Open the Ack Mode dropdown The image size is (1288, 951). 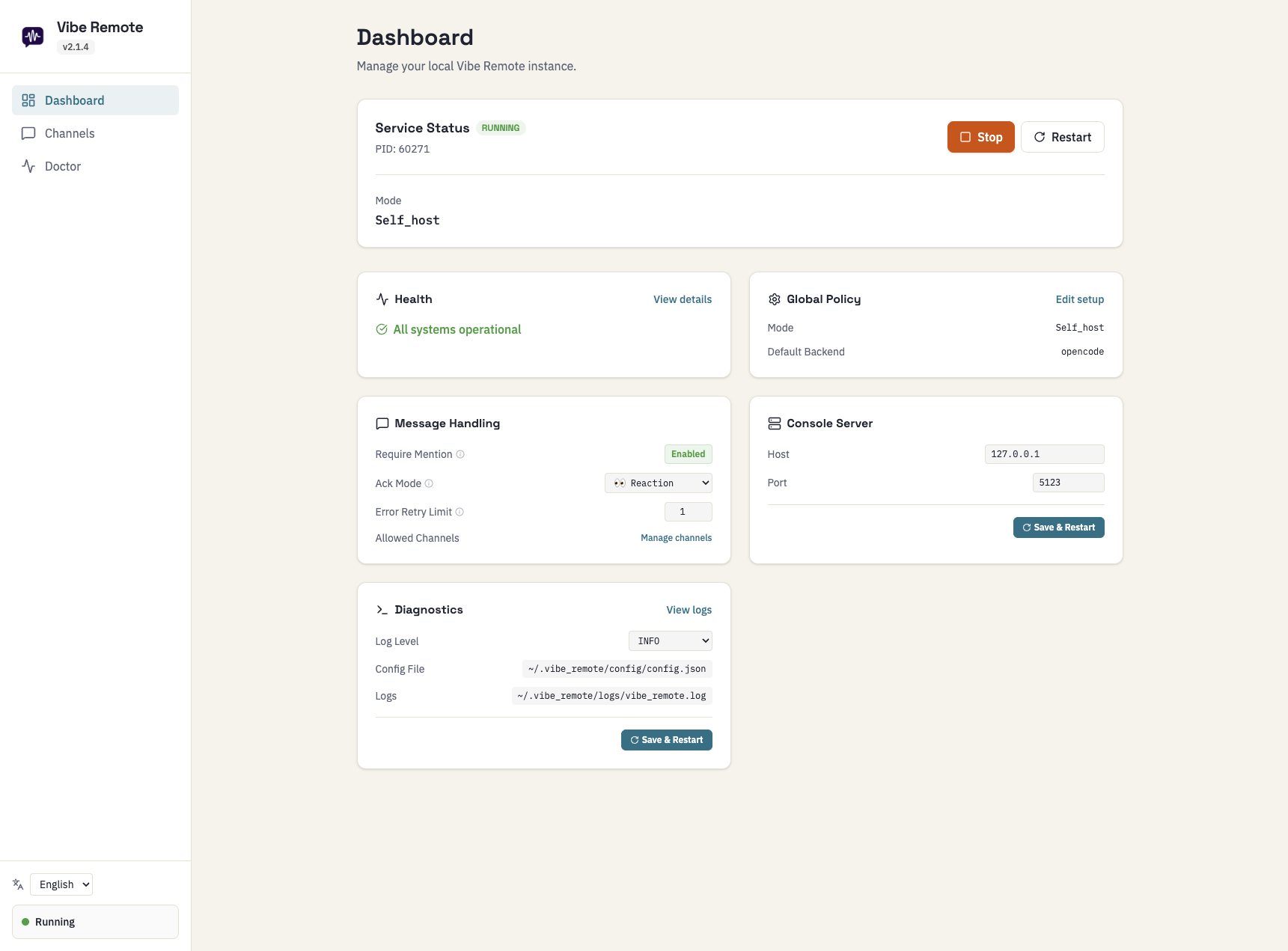[657, 483]
